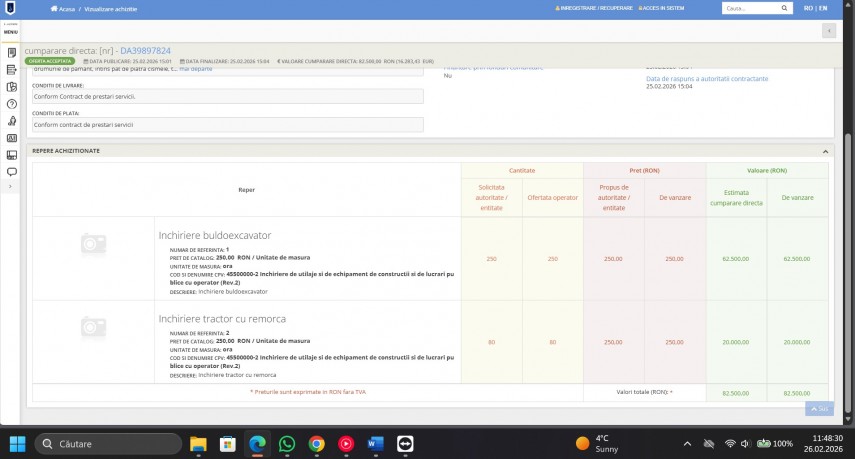Launch Microsoft Edge from taskbar
Viewport: 855px width, 459px height.
click(257, 443)
